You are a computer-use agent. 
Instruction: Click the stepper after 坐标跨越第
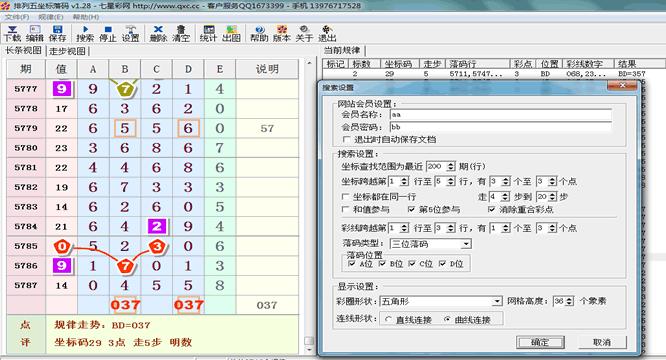(404, 181)
